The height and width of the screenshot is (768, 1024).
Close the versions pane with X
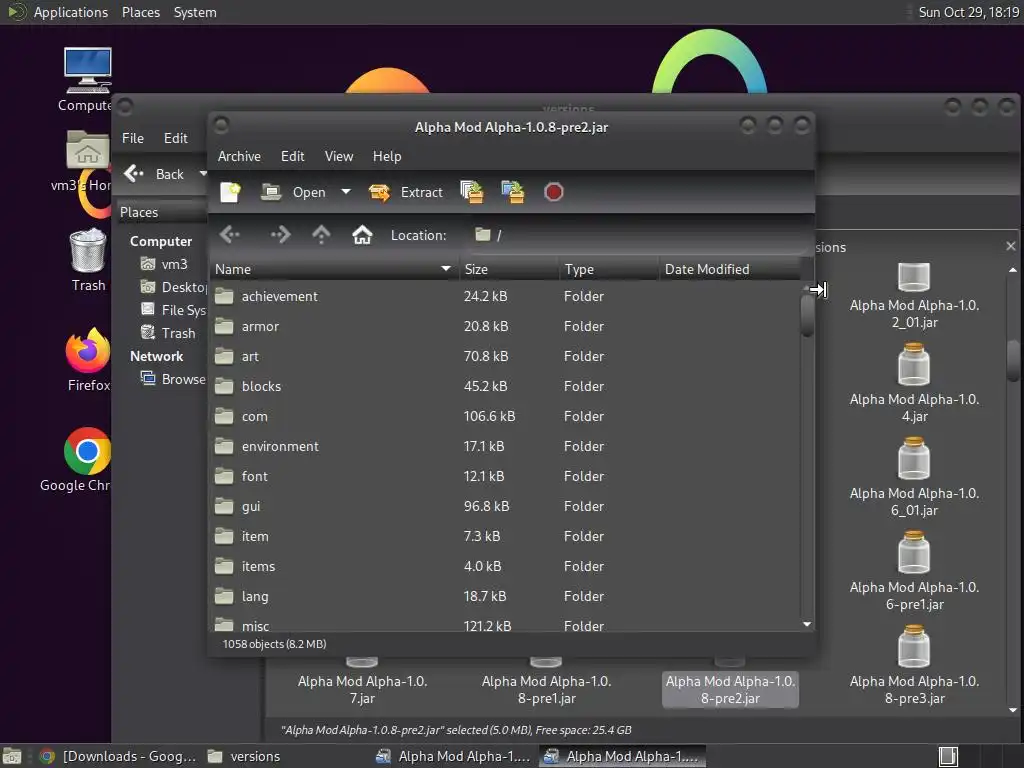pos(1011,246)
